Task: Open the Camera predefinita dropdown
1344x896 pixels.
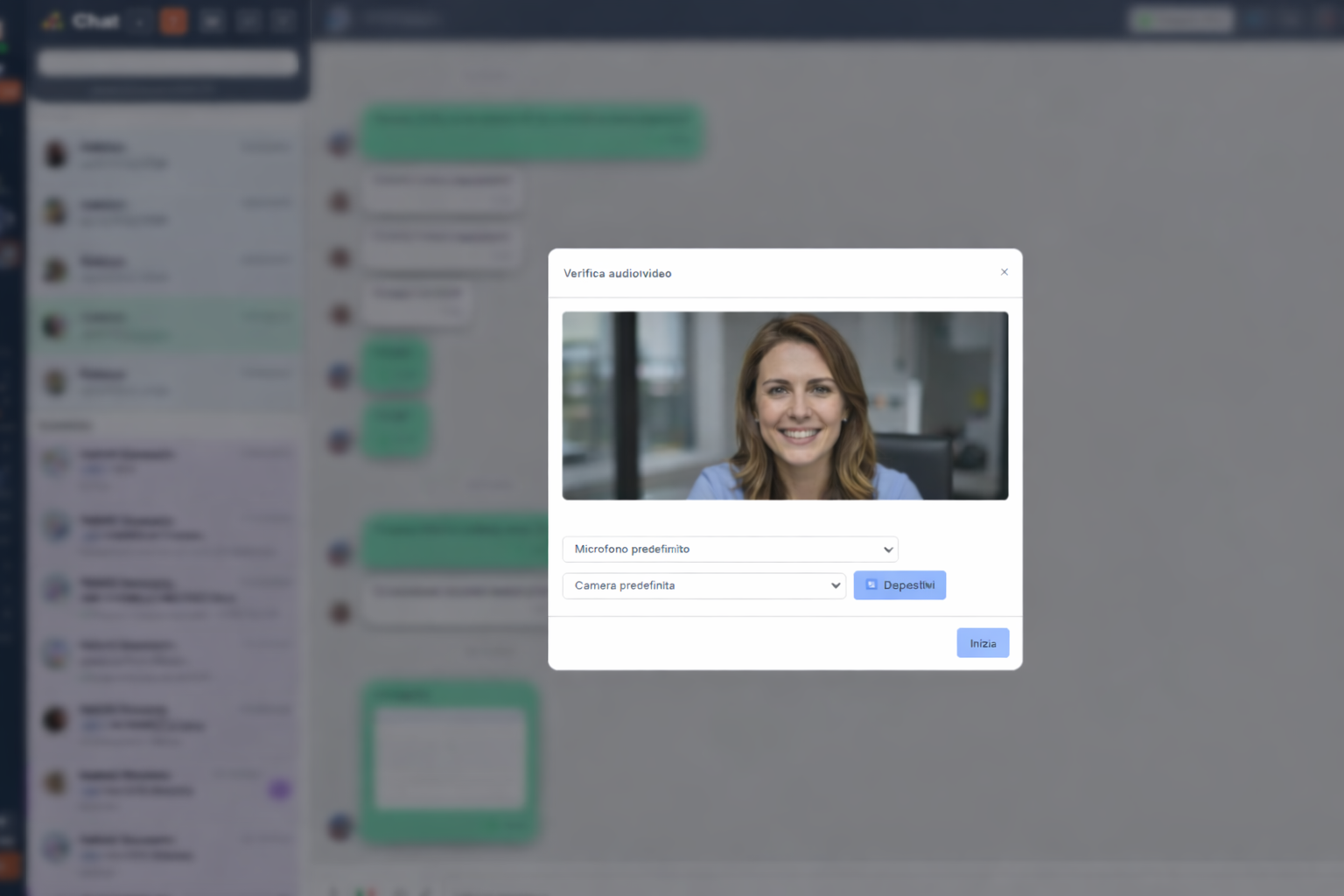Action: tap(704, 585)
